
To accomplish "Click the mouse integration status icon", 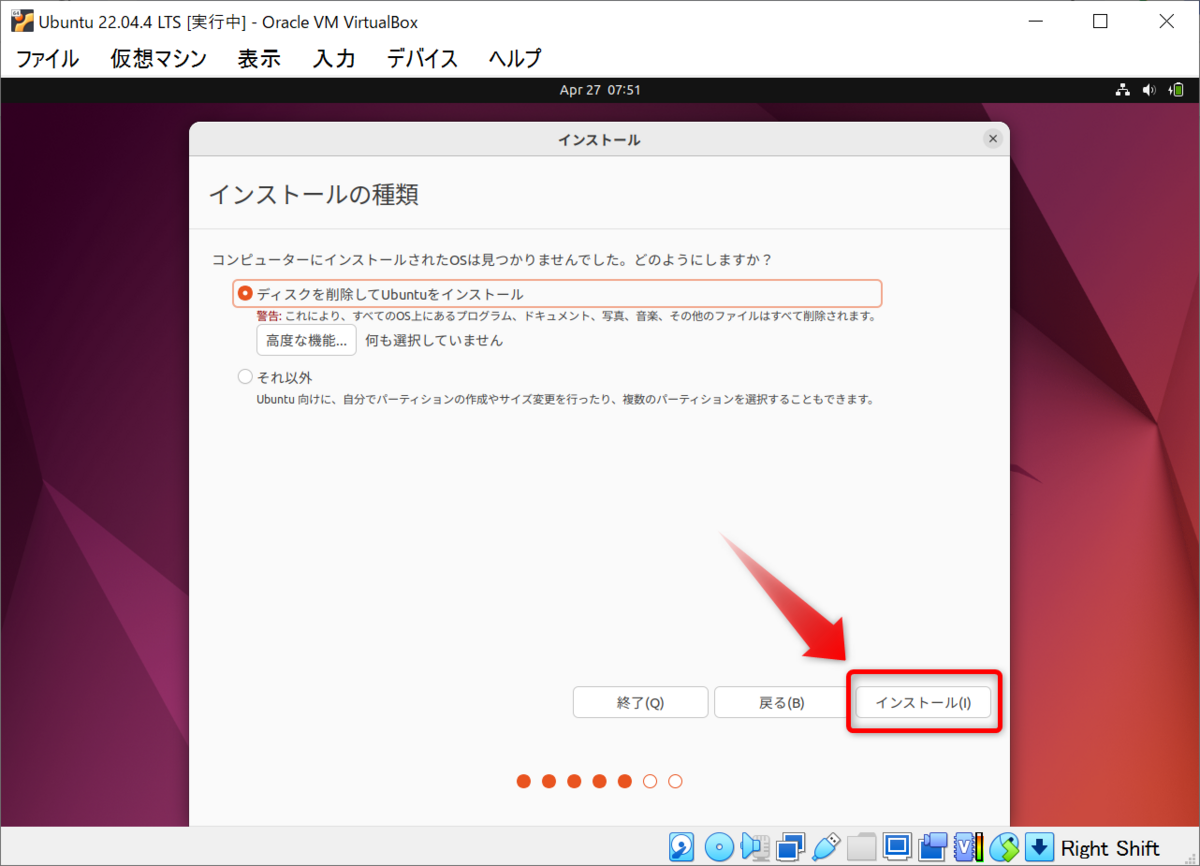I will pos(1005,847).
